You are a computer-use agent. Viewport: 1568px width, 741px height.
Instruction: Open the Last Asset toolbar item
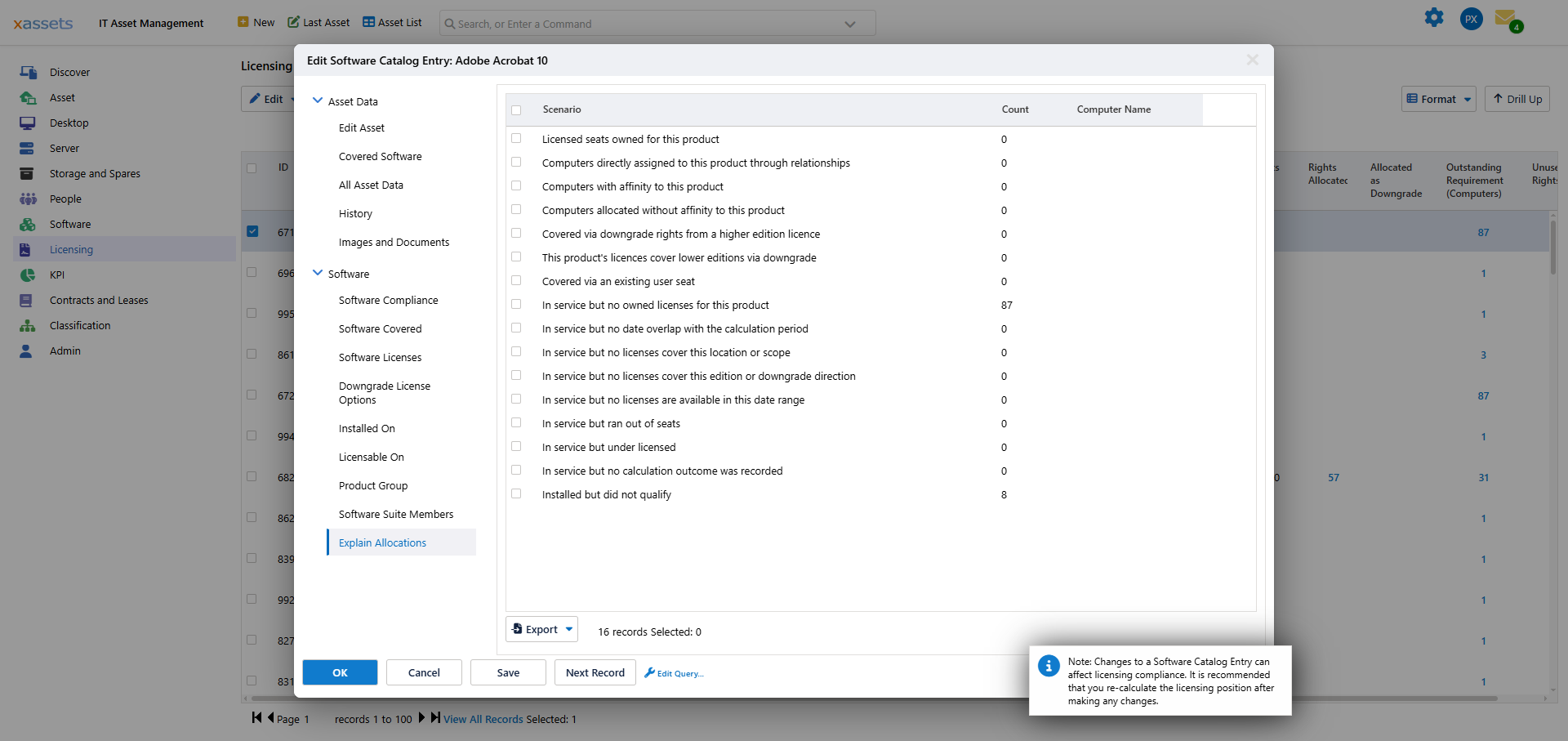(318, 23)
